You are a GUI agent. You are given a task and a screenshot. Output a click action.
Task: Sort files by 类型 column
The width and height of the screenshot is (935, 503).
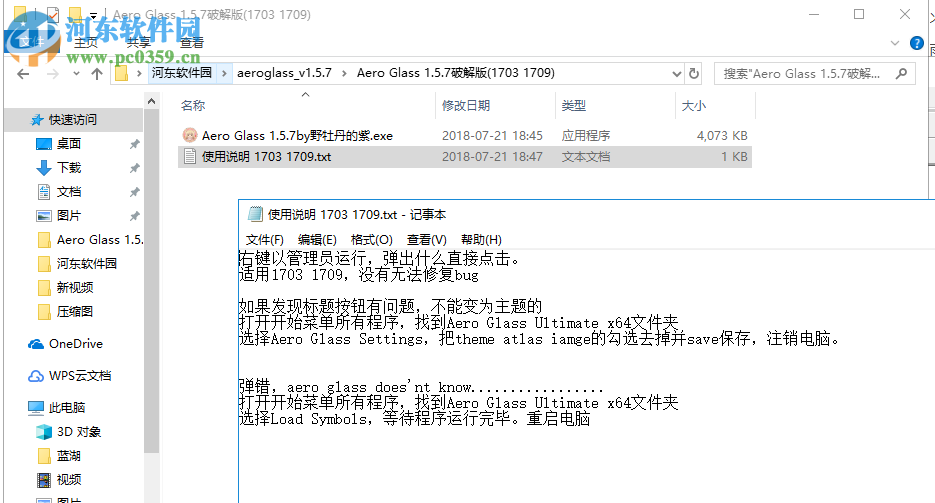tap(574, 106)
